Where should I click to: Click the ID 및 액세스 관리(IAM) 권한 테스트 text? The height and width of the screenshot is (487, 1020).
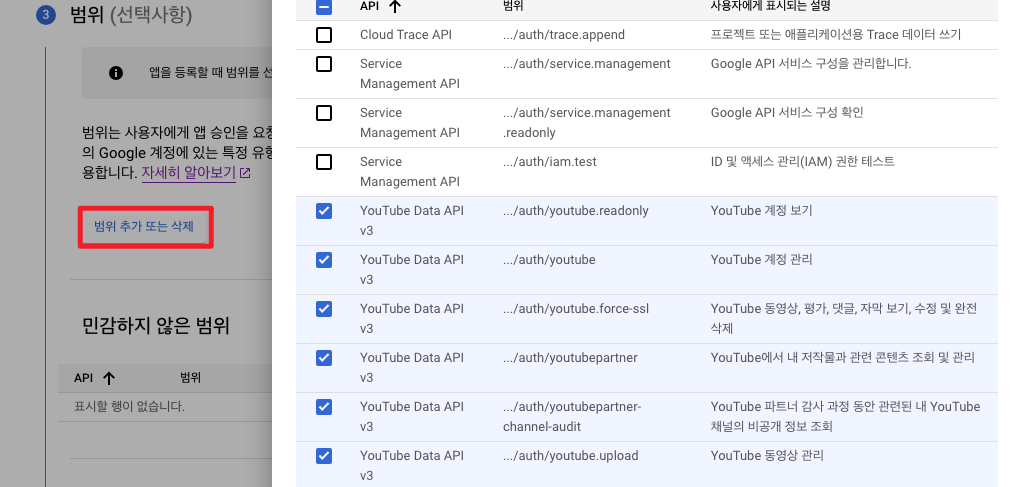coord(803,161)
